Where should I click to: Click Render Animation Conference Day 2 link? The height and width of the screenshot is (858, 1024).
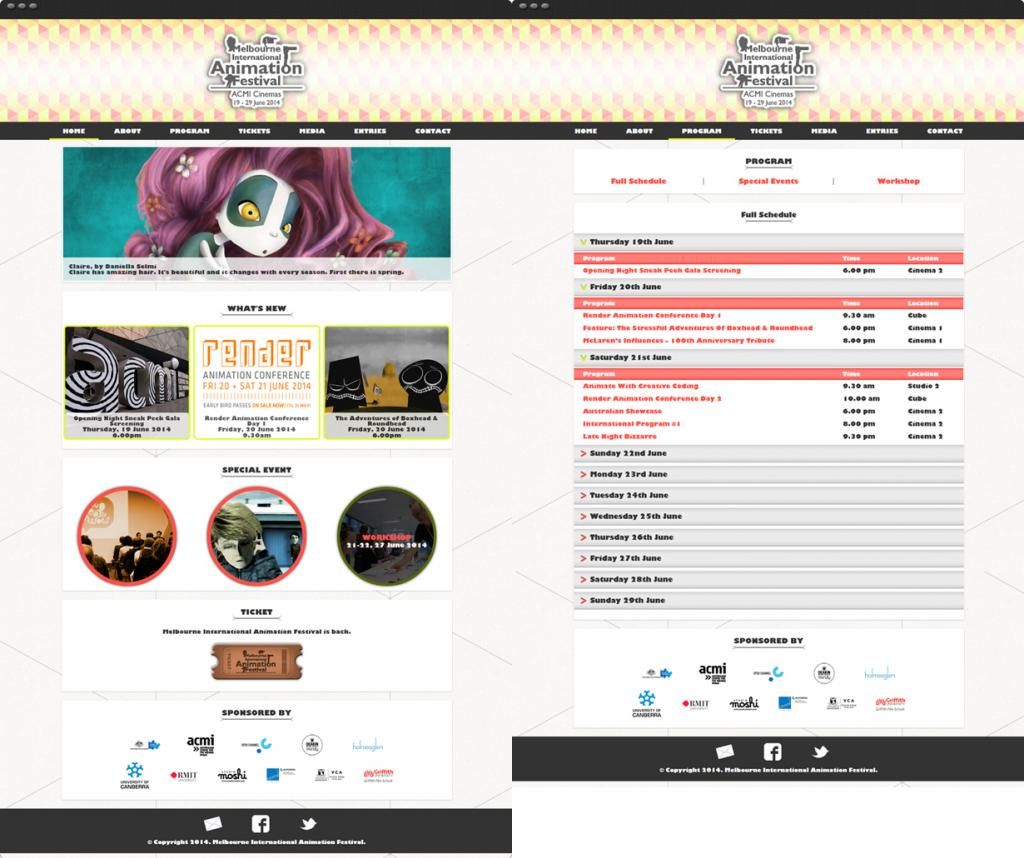pos(651,398)
